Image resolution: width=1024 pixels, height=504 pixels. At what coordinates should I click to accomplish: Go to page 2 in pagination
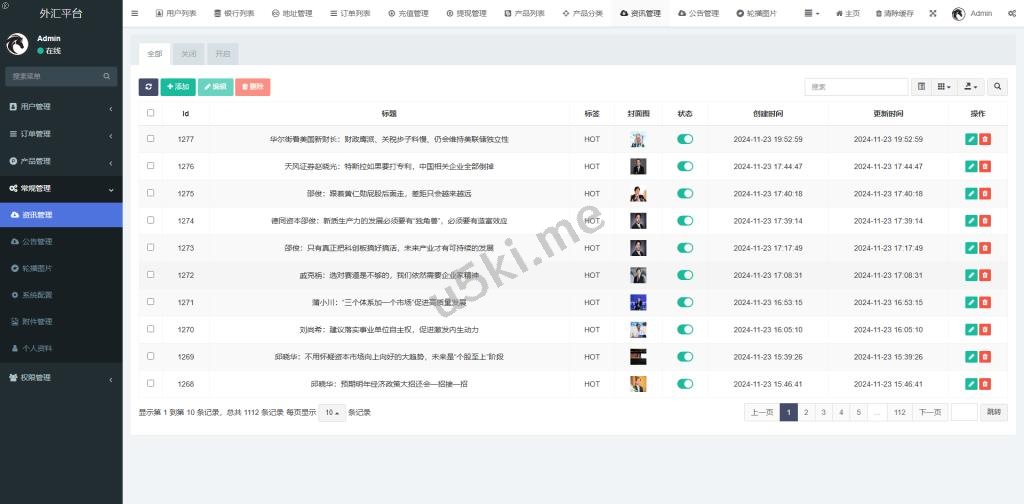[806, 412]
